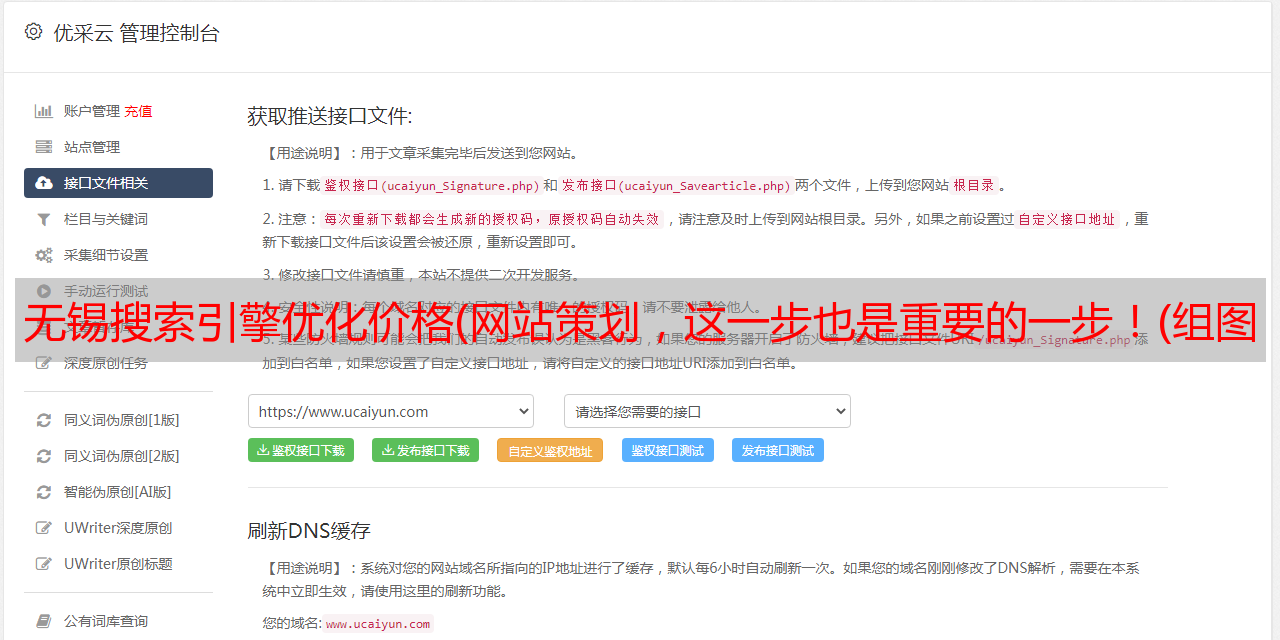Click the book icon for 公有词库查询

click(44, 621)
